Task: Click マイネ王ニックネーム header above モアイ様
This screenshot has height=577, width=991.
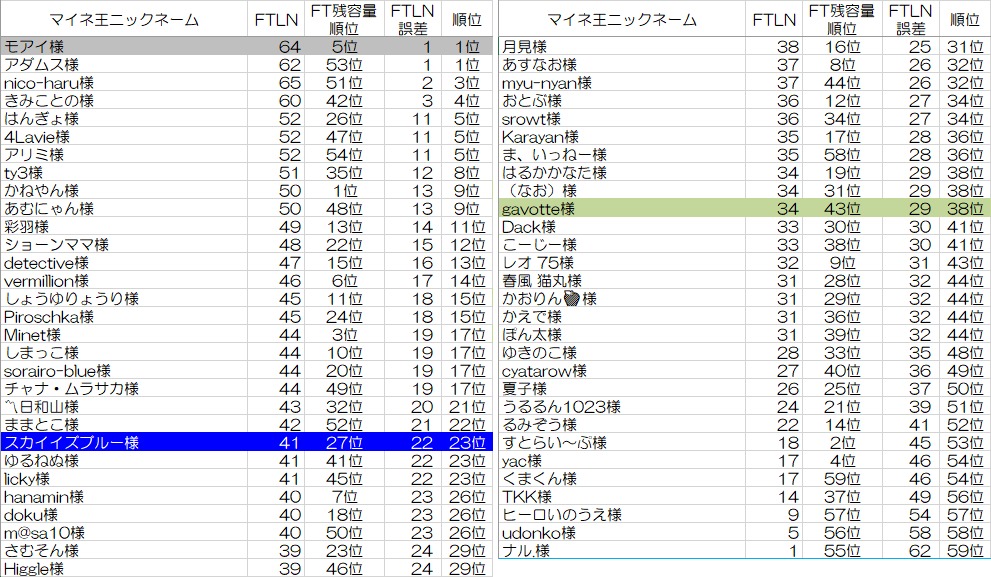Action: point(124,19)
